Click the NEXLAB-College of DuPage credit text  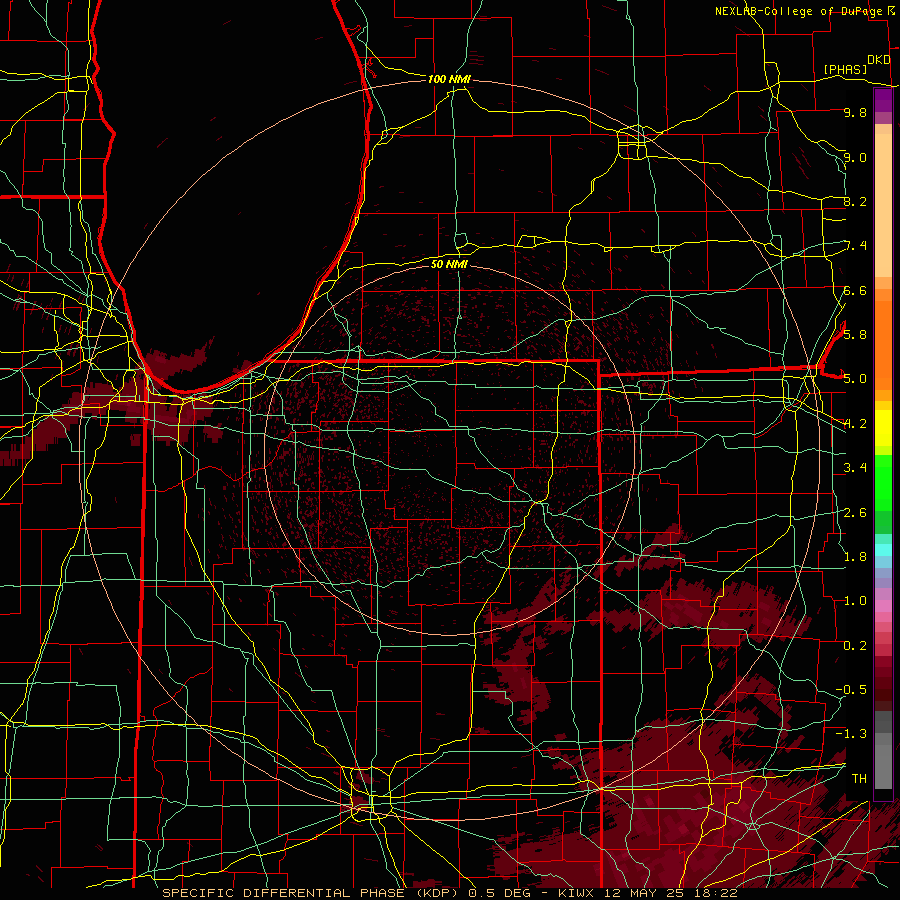(798, 11)
